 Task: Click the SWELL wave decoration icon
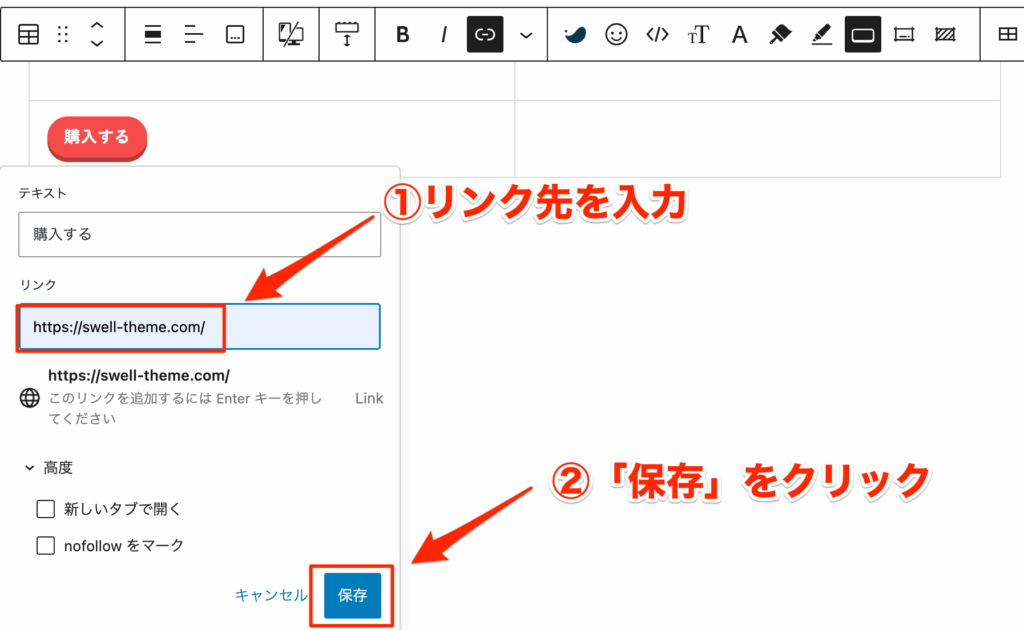pos(575,35)
